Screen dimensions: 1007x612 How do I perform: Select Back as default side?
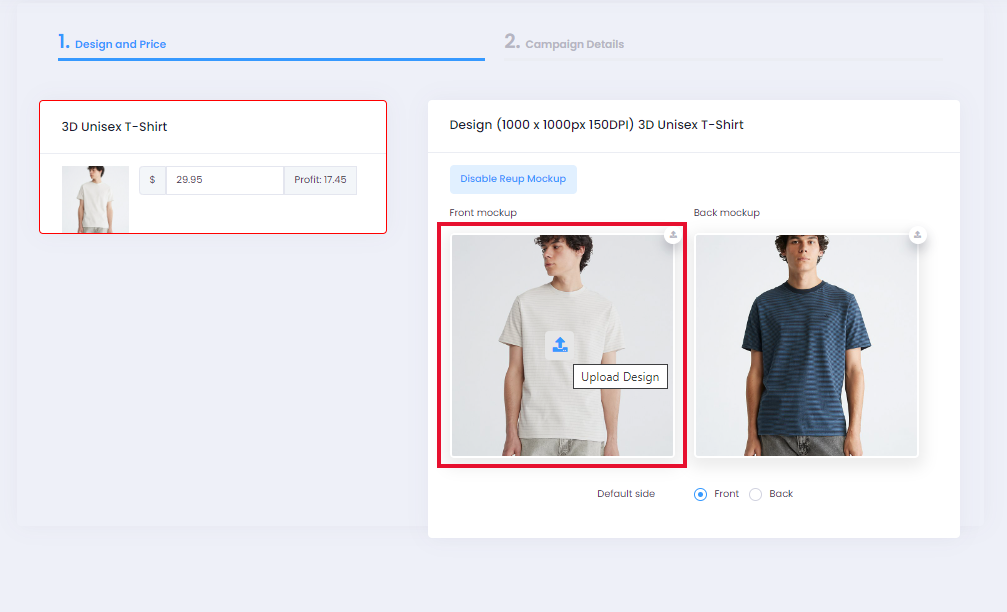pos(755,494)
